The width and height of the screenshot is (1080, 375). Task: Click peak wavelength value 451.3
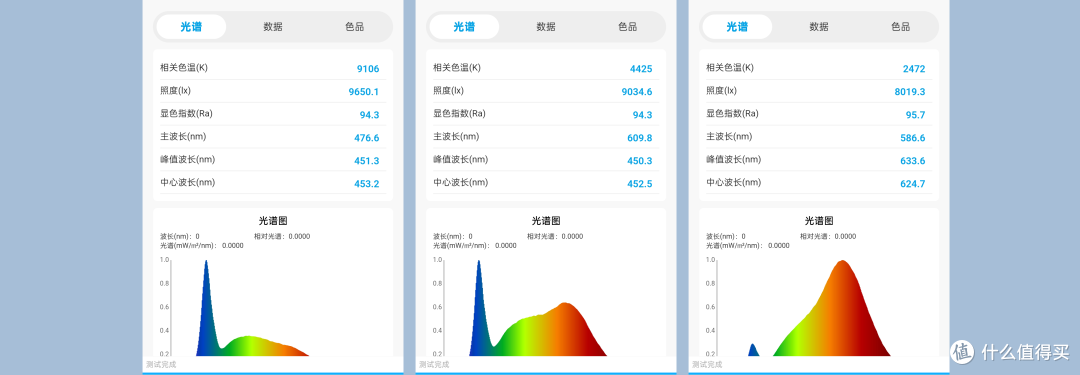click(x=366, y=161)
